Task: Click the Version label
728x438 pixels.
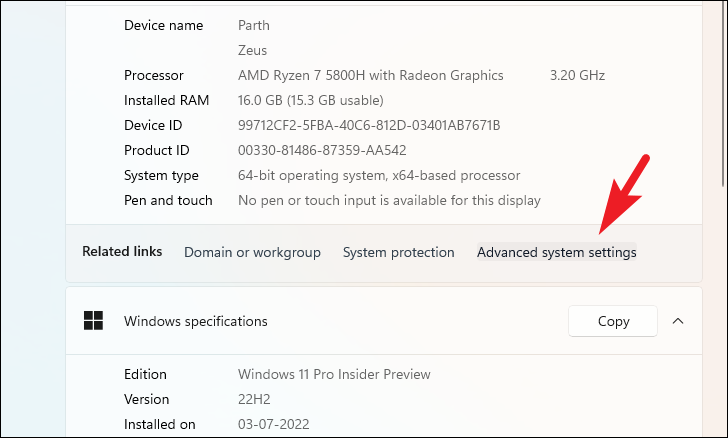Action: pos(146,399)
